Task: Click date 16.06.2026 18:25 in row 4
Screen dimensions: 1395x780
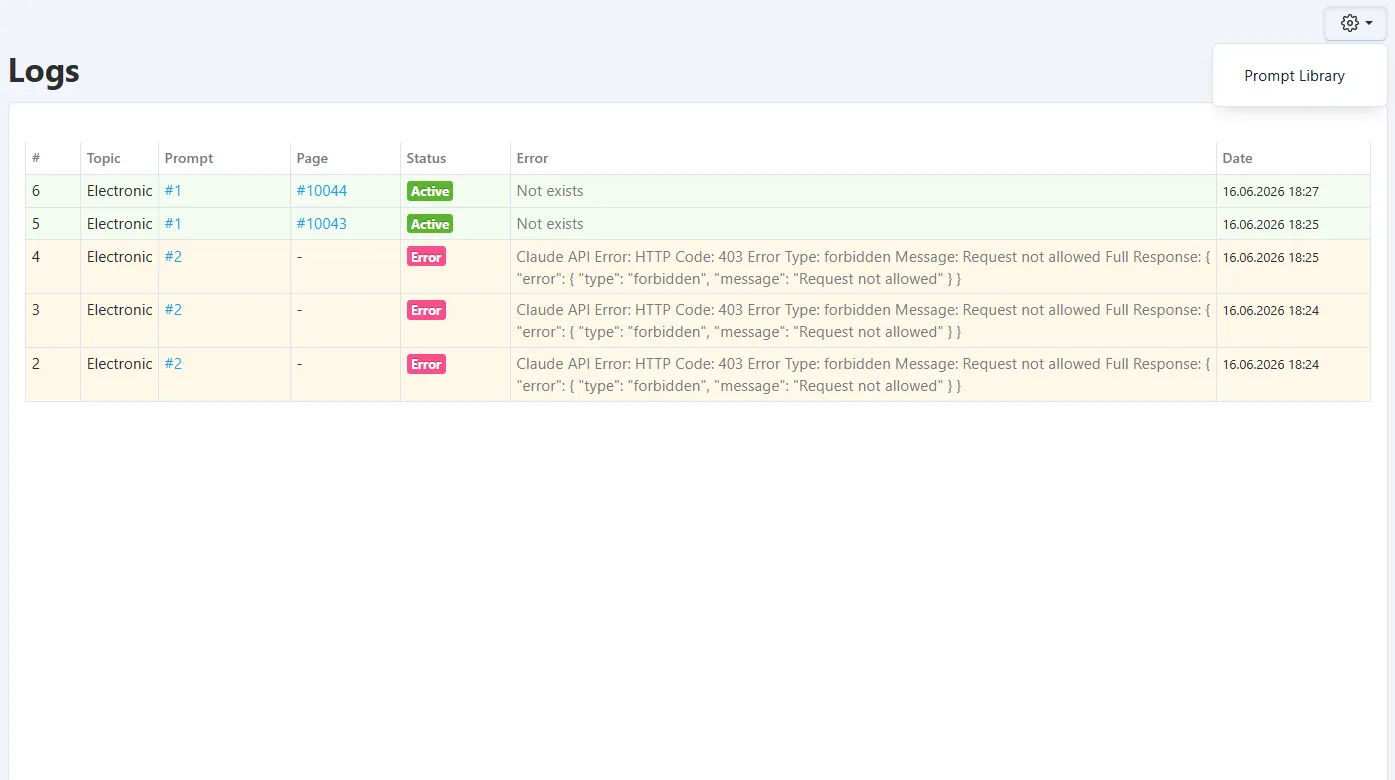Action: (x=1270, y=257)
